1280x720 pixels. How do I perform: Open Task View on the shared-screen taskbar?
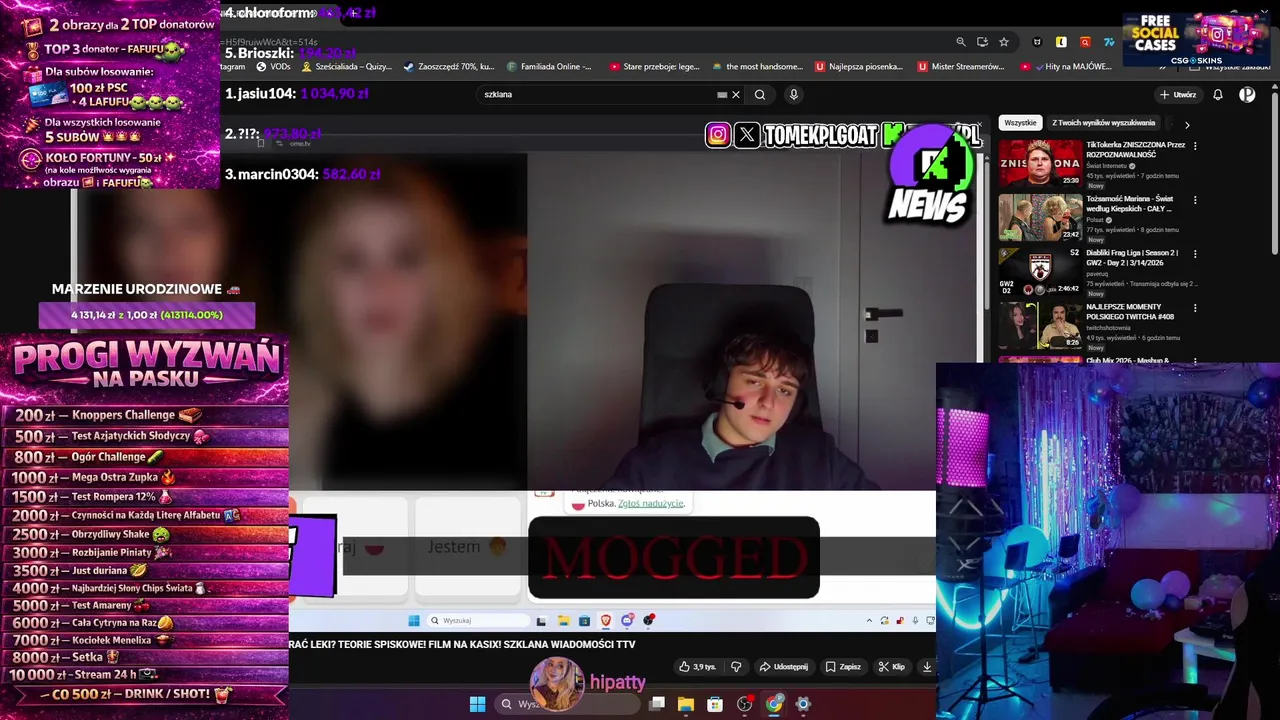pos(541,621)
